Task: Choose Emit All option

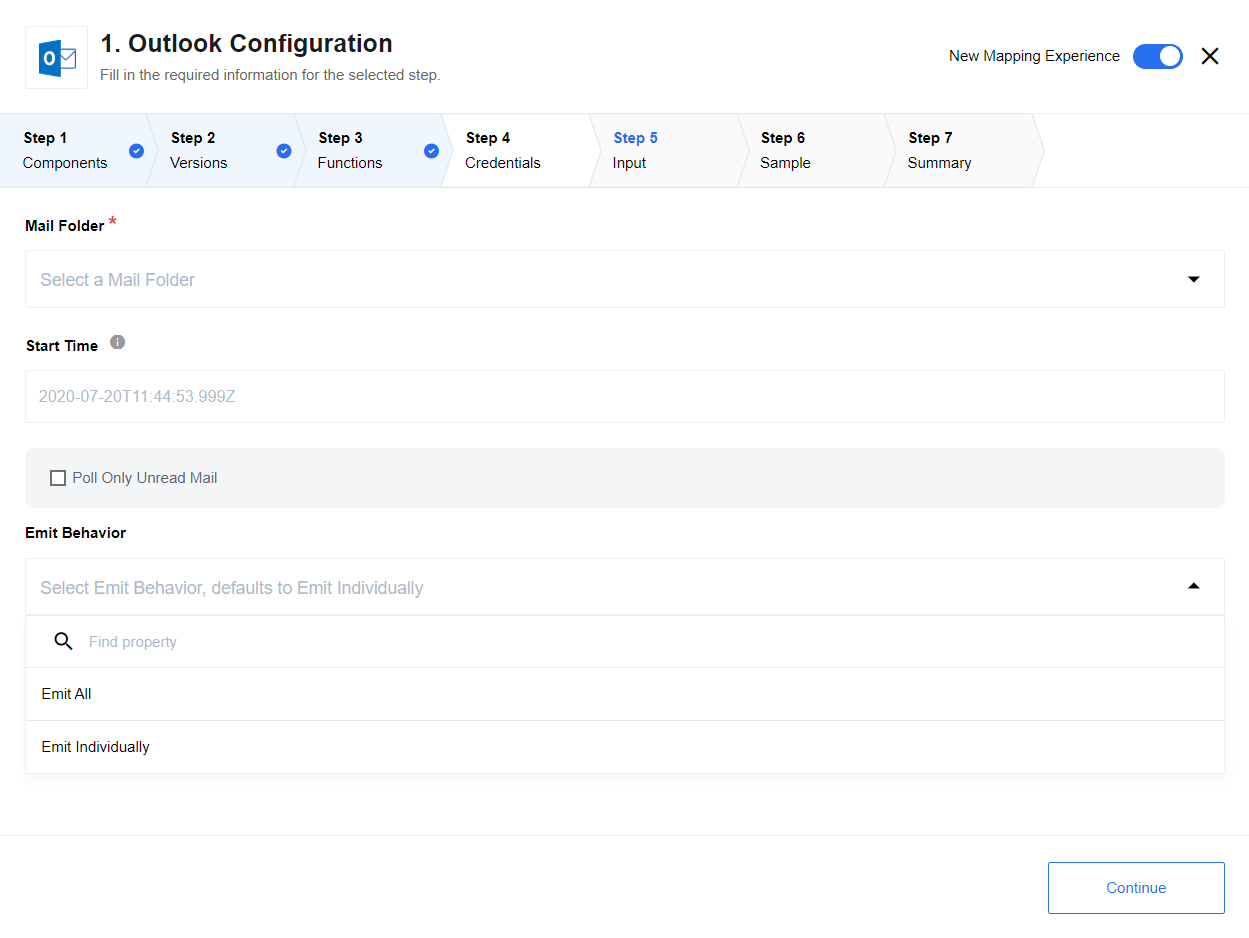Action: point(624,694)
